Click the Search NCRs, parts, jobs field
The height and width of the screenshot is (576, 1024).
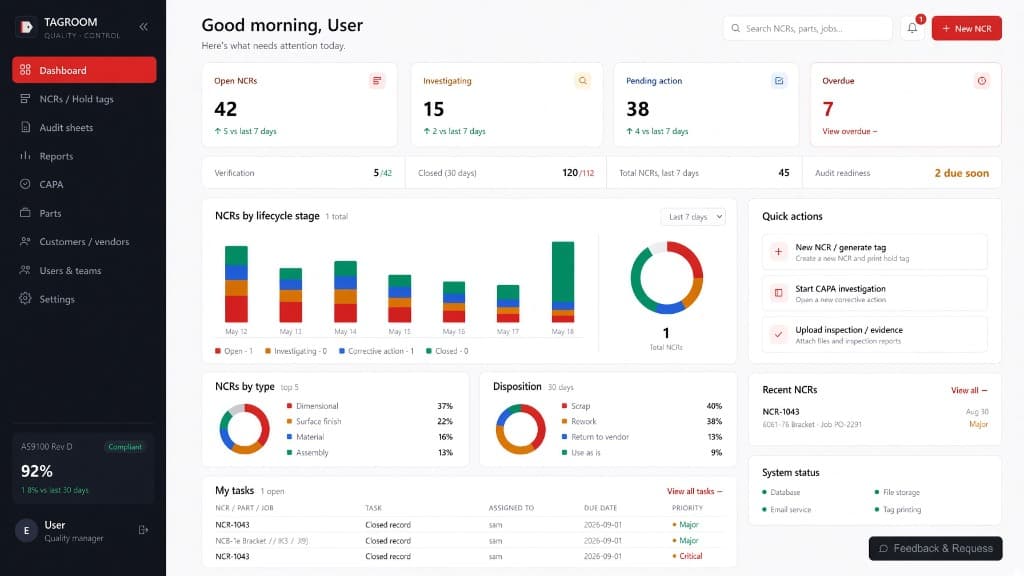[x=807, y=28]
